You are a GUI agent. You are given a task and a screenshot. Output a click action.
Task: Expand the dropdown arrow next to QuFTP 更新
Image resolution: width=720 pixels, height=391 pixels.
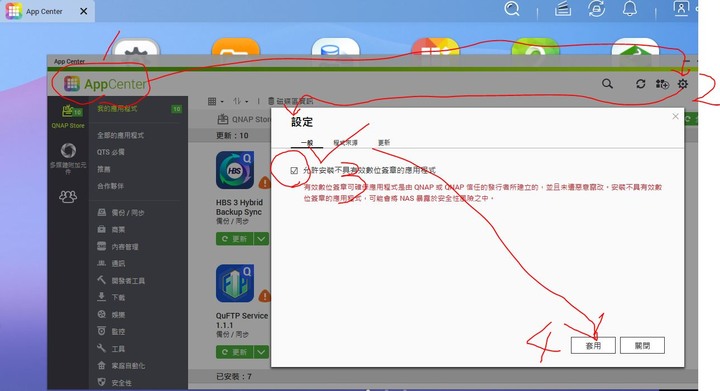261,352
